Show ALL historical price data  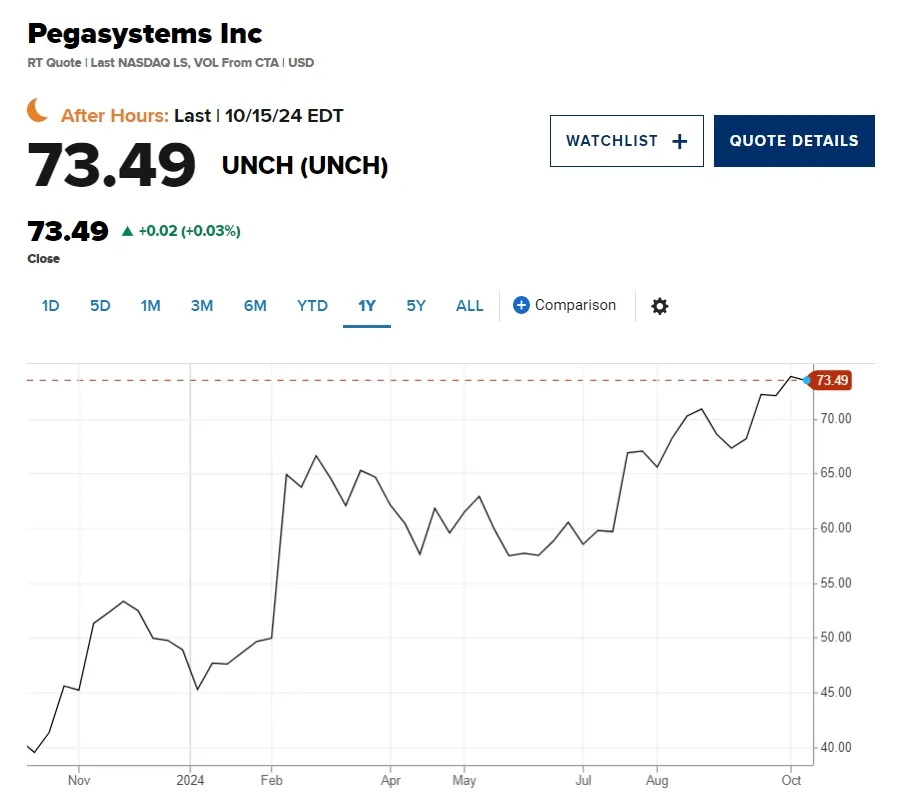[469, 306]
